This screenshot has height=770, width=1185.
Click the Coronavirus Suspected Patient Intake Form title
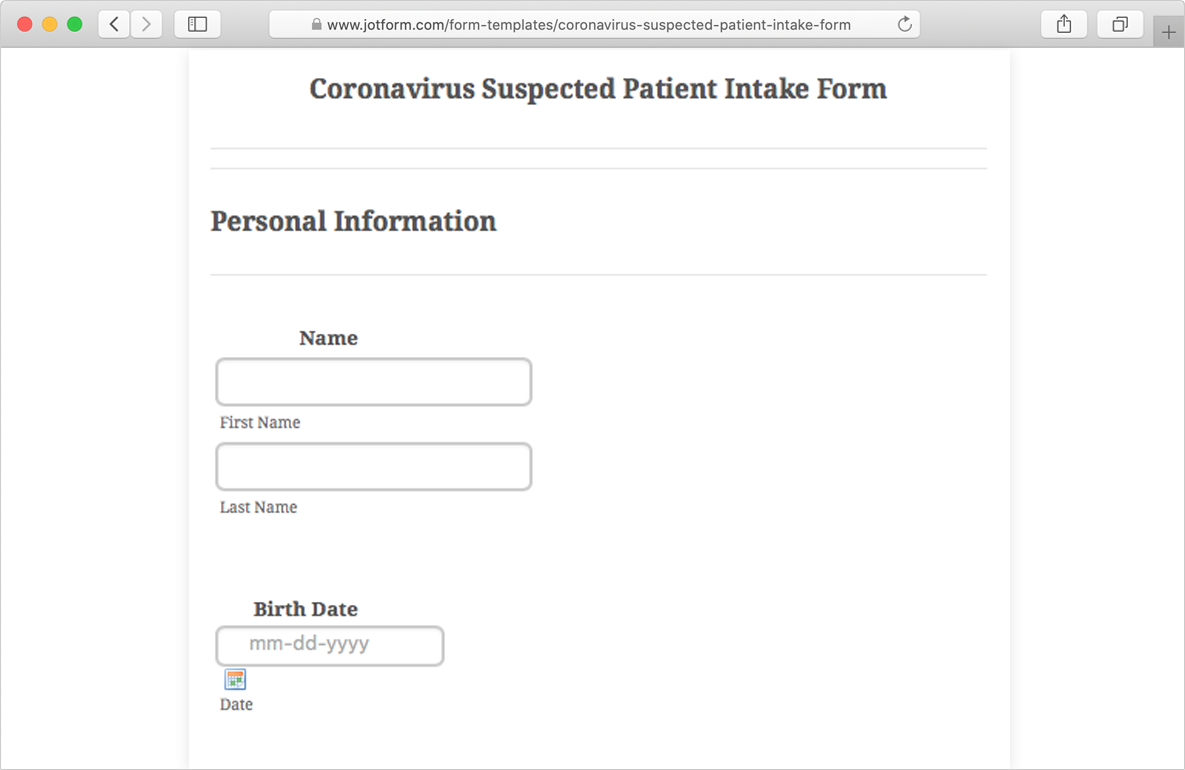click(598, 89)
